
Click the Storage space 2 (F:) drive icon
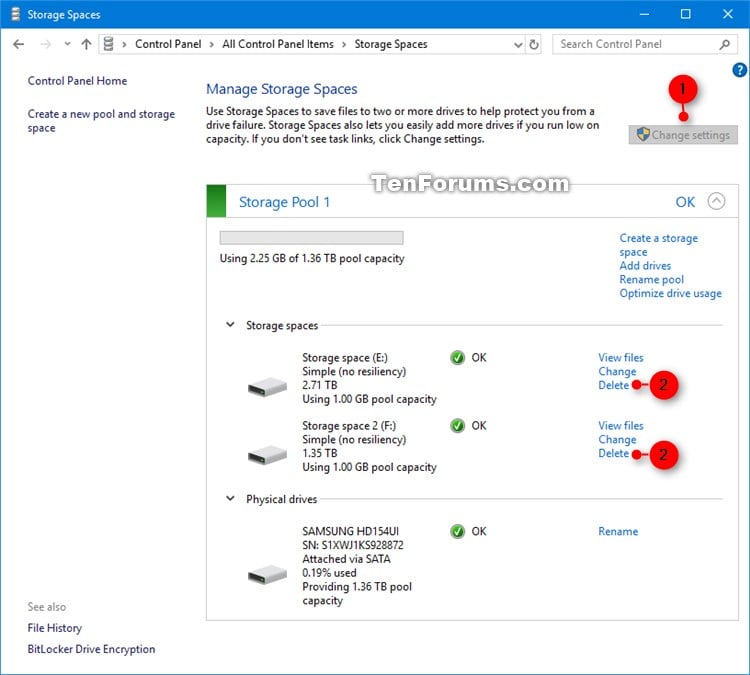pos(267,454)
